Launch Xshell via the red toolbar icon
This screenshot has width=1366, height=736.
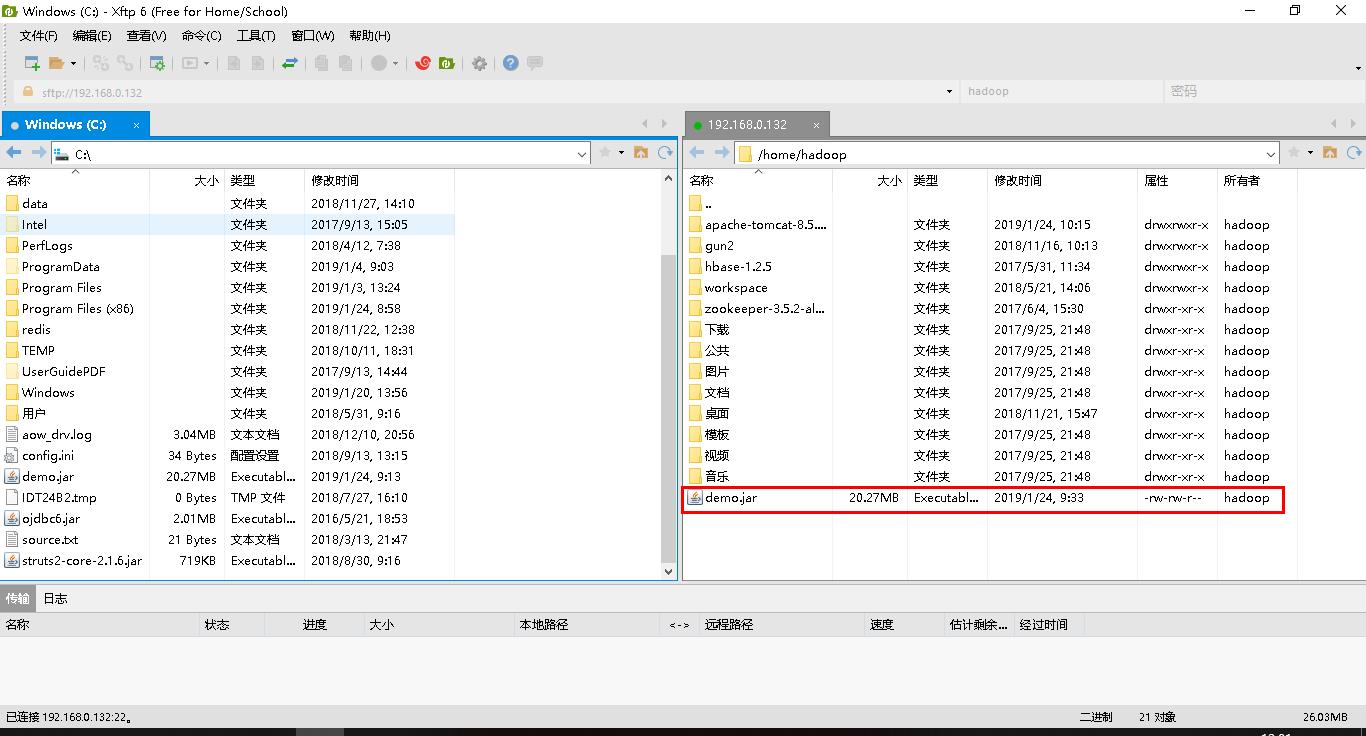pos(422,63)
